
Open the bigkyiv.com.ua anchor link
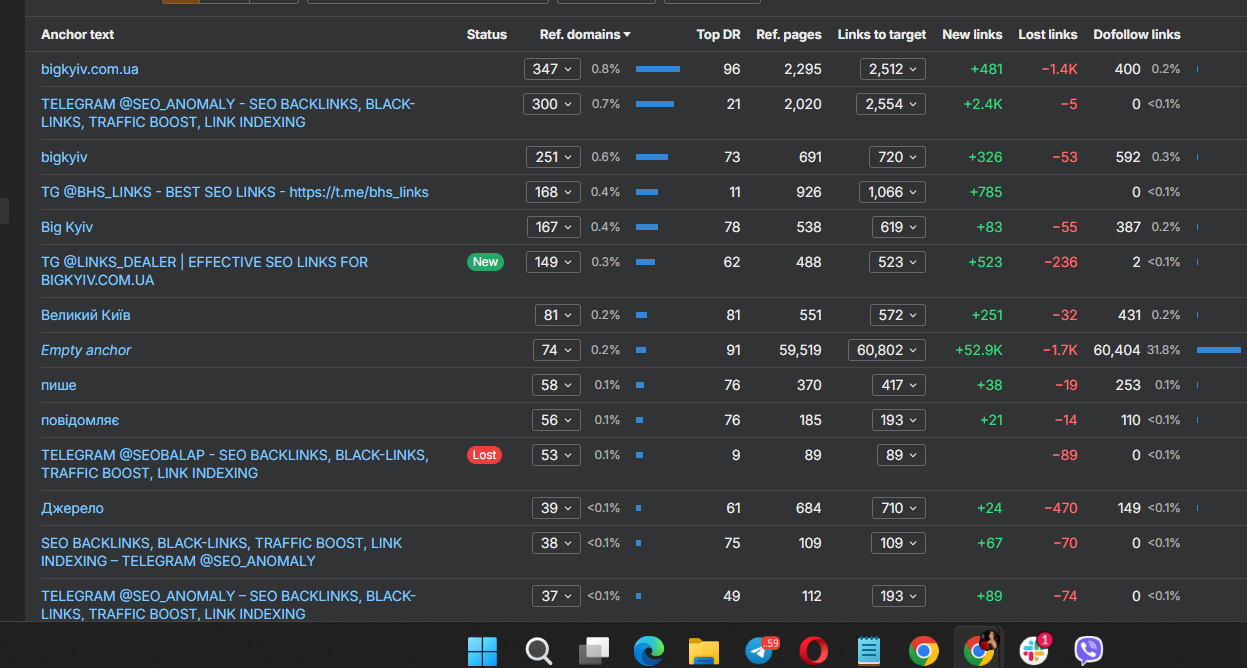point(90,69)
